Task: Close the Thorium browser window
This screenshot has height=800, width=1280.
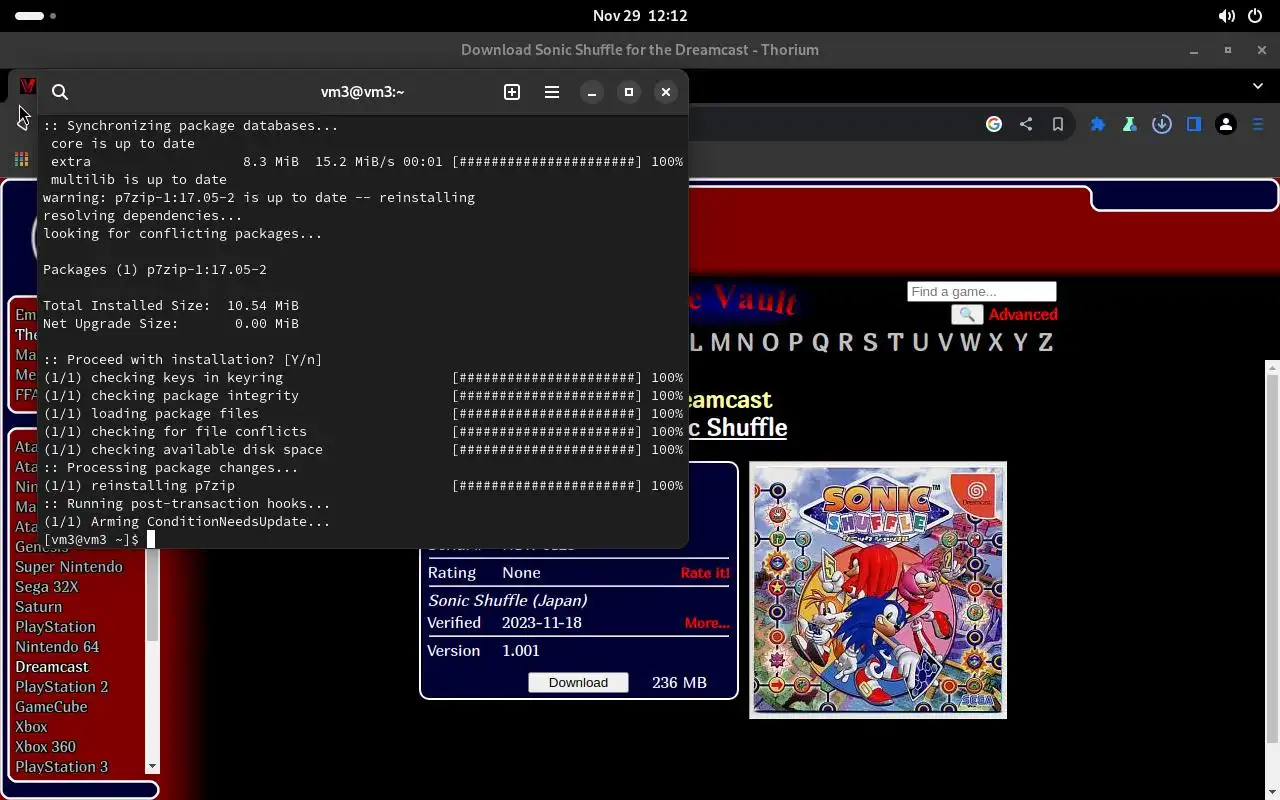Action: pos(1262,50)
